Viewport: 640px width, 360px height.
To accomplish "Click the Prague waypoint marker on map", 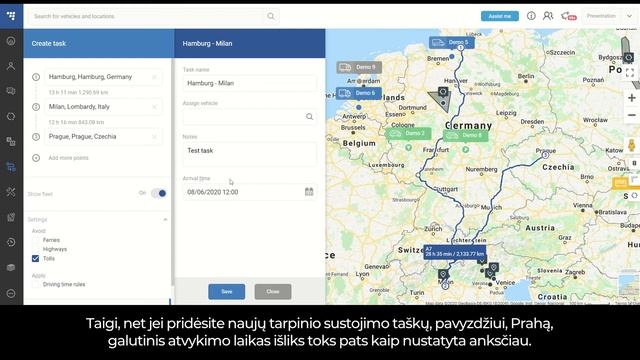I will (x=545, y=155).
